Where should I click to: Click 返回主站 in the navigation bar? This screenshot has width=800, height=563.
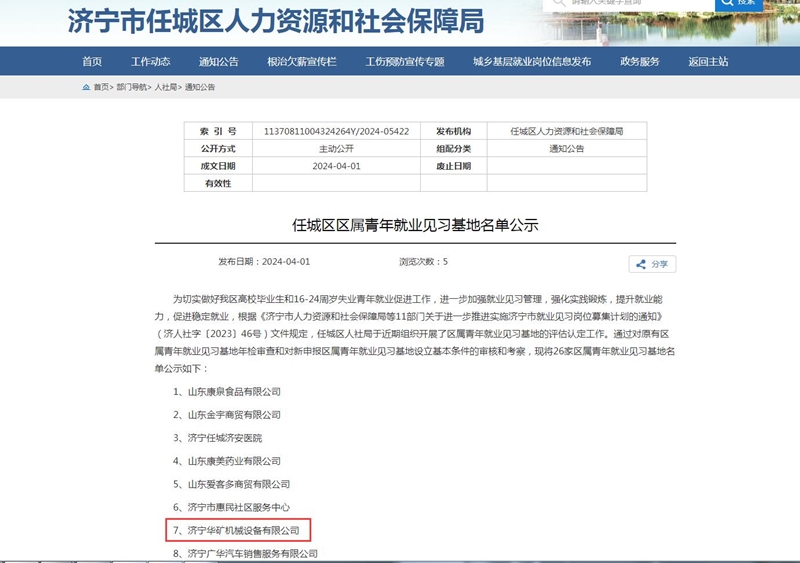[708, 62]
